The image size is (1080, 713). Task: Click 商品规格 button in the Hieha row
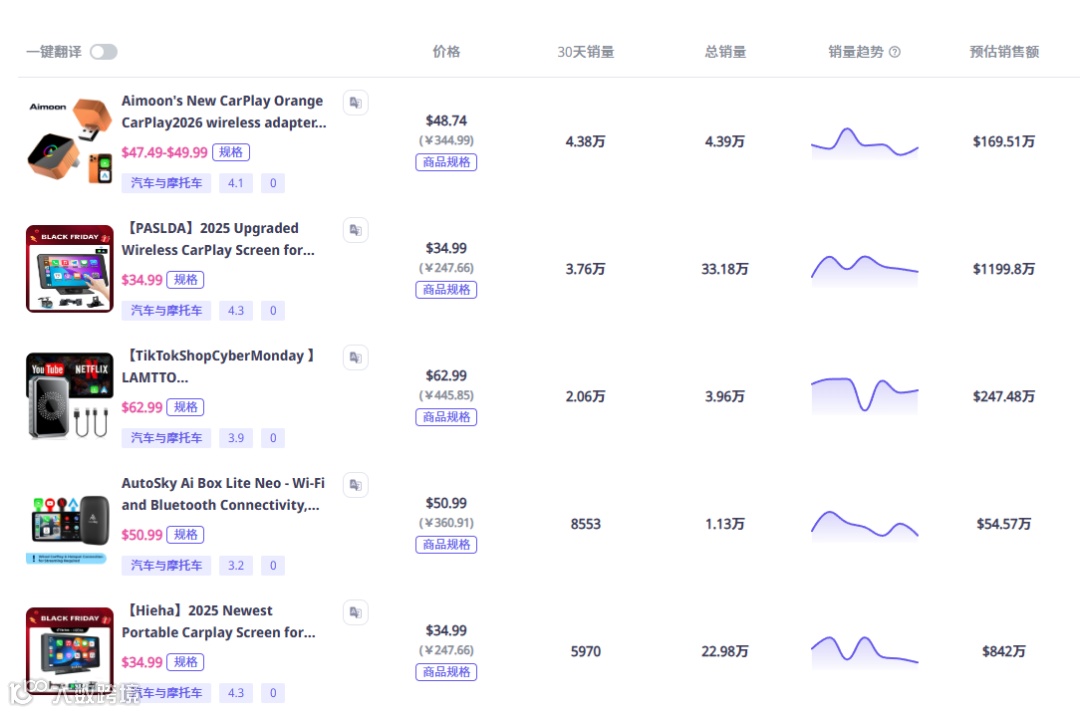pos(446,672)
